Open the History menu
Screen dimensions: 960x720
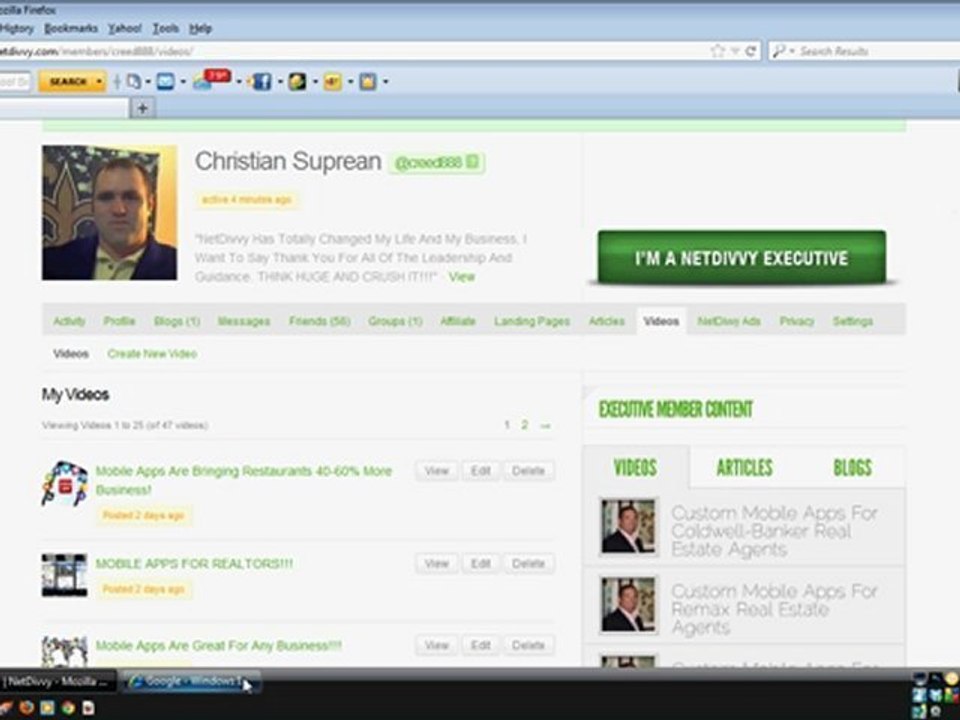17,28
